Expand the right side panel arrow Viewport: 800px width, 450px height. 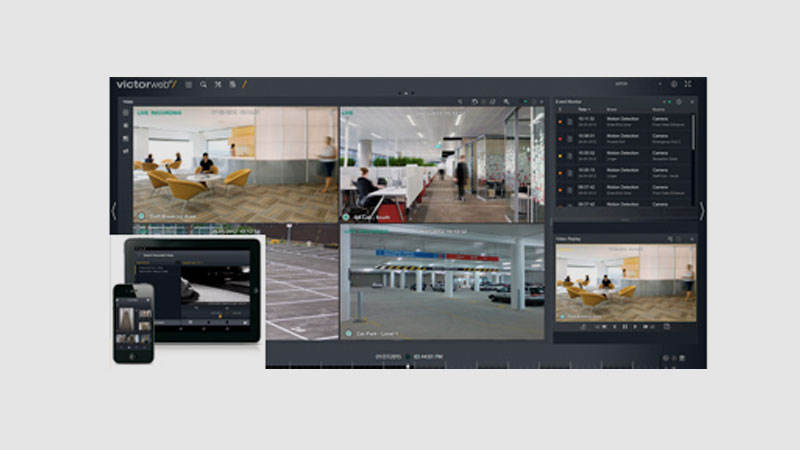tap(701, 211)
